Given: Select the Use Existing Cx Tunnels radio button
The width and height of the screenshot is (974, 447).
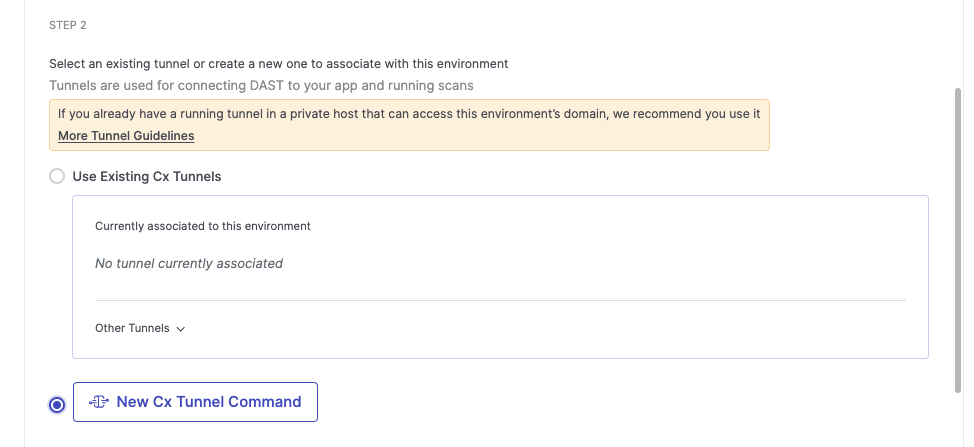Looking at the screenshot, I should click(x=57, y=176).
